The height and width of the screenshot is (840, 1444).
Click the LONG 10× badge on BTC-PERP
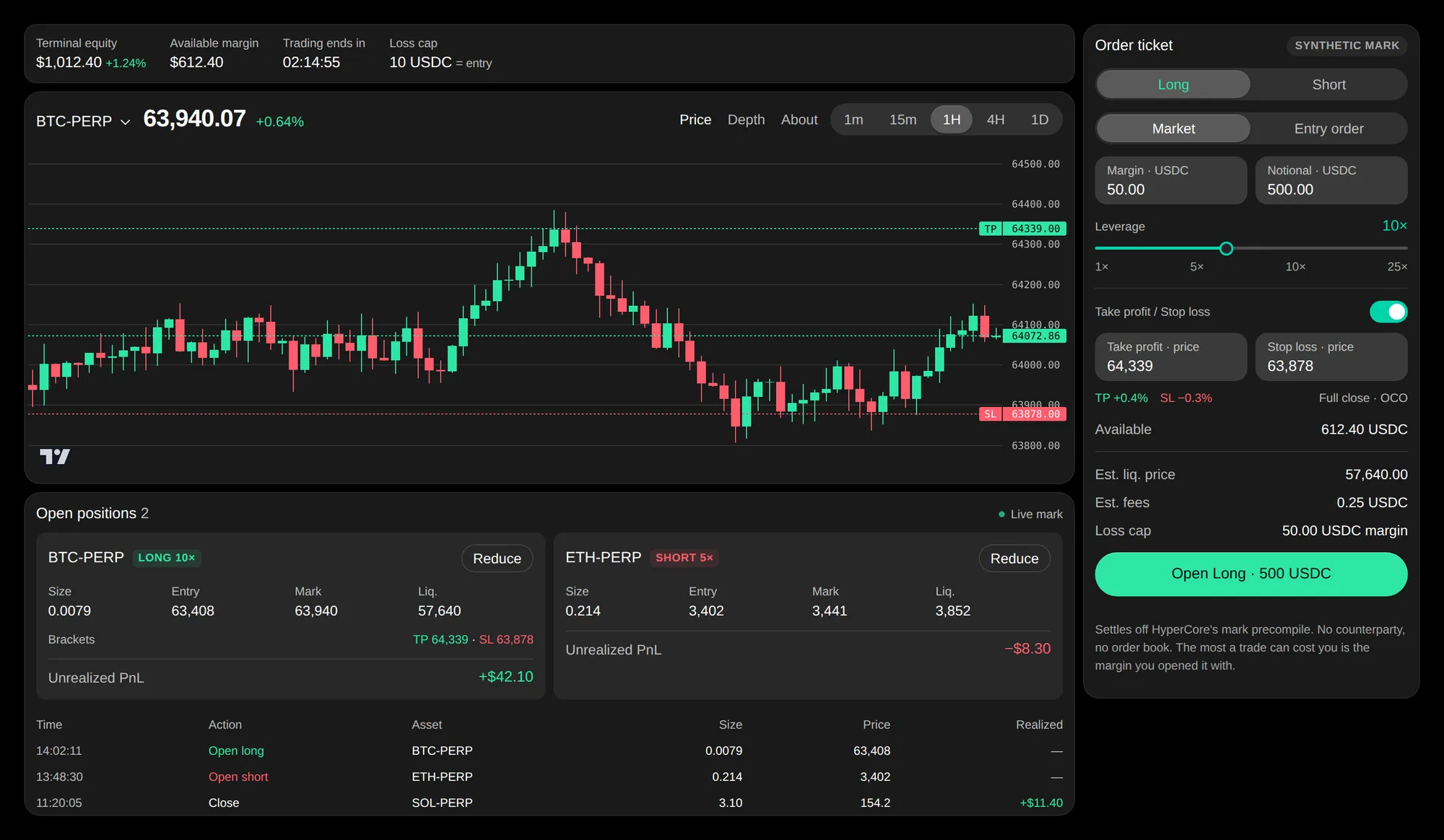(x=167, y=558)
